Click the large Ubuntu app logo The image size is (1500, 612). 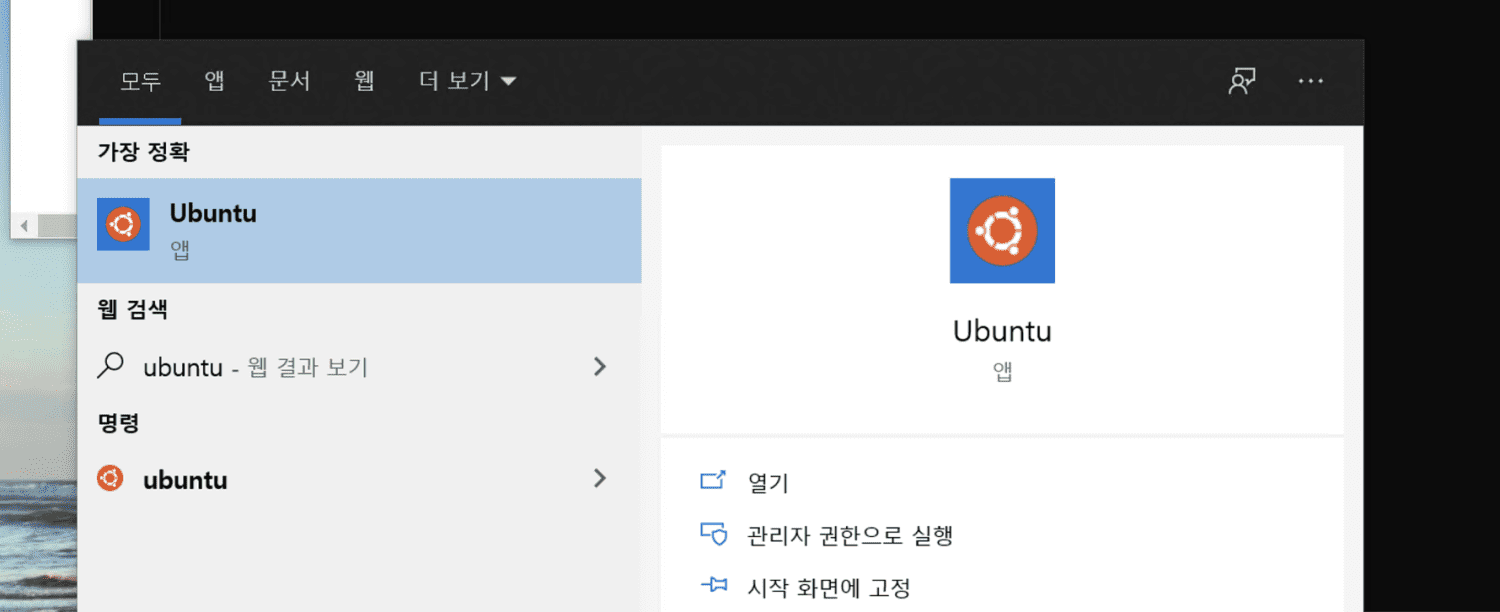click(1002, 231)
